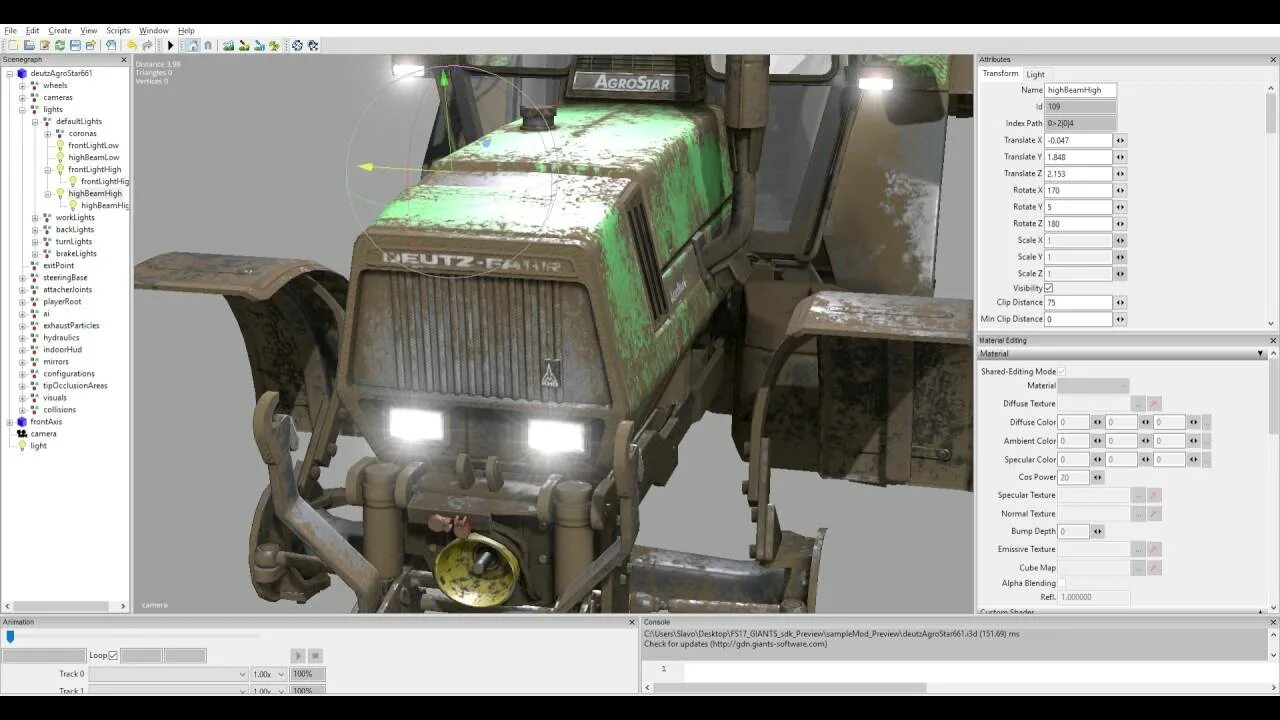Collapse the lights tree node
Image resolution: width=1280 pixels, height=720 pixels.
(22, 110)
